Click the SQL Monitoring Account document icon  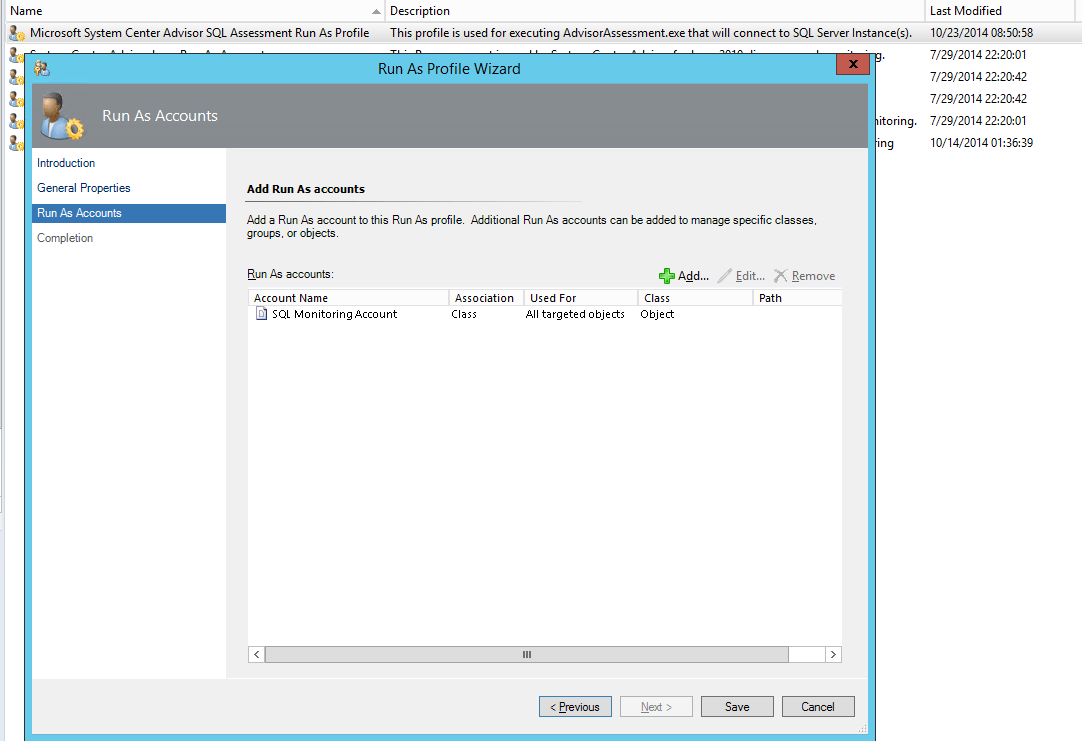260,313
